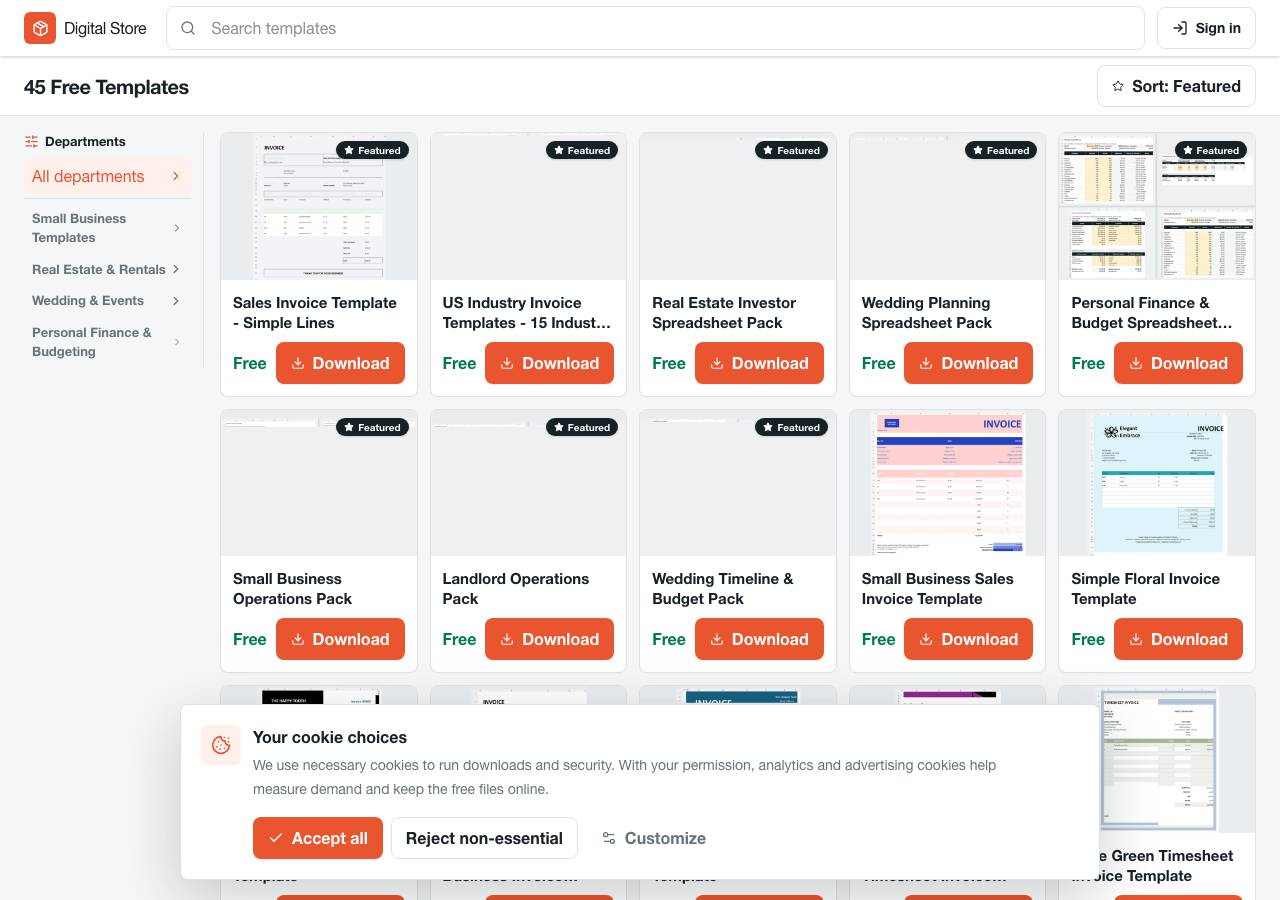Download Small Business Operations Pack
The image size is (1280, 900).
[340, 639]
